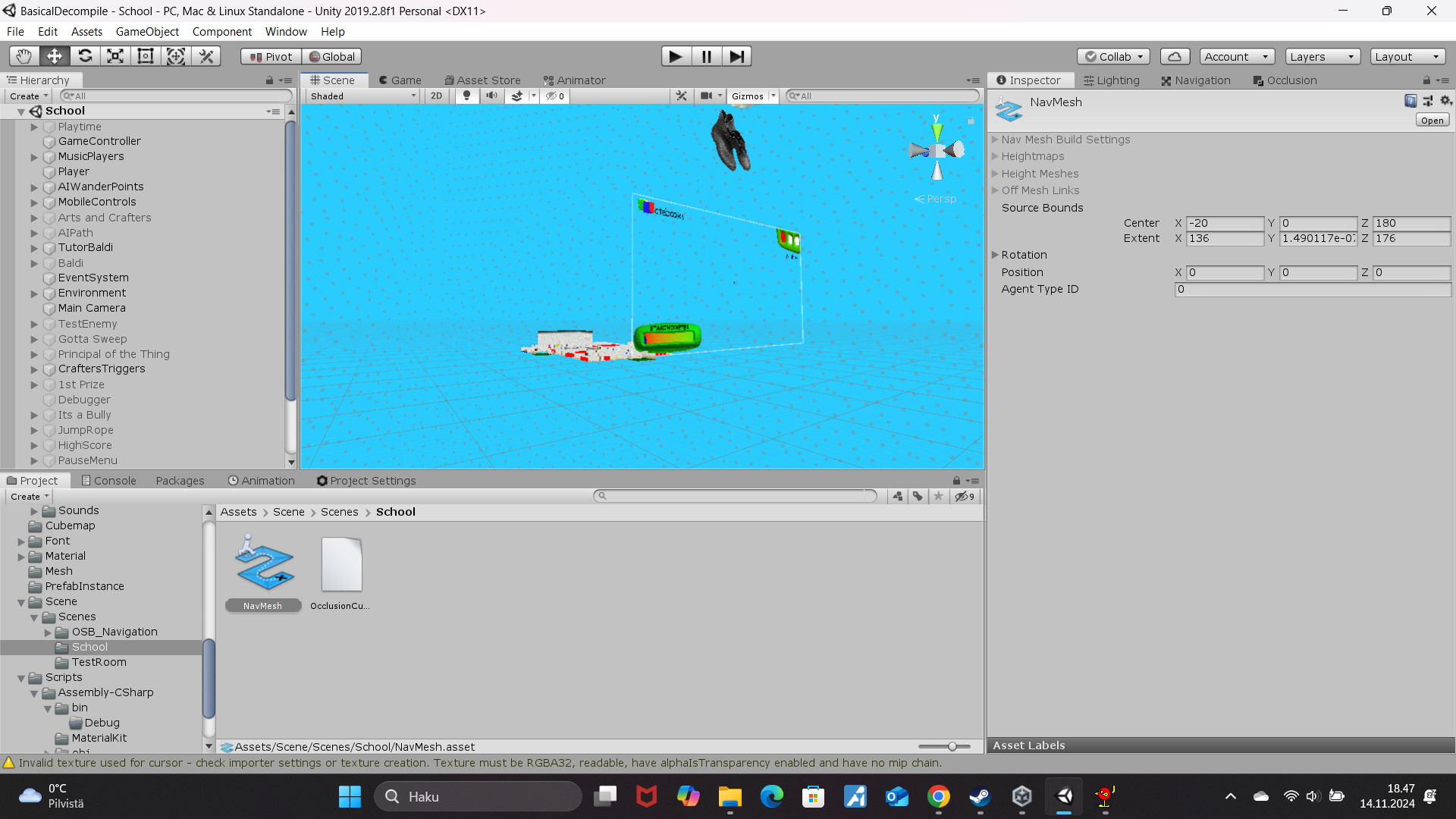Adjust the Project view zoom slider
Viewport: 1456px width, 819px height.
coord(952,746)
